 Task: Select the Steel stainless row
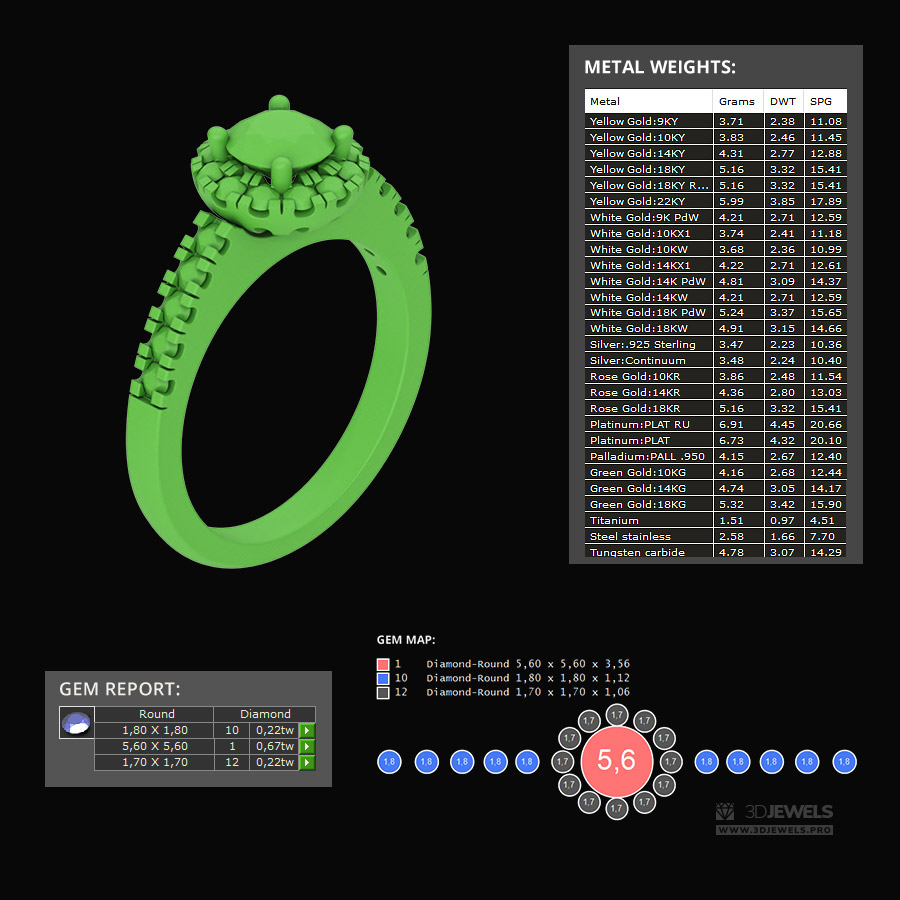pyautogui.click(x=716, y=537)
